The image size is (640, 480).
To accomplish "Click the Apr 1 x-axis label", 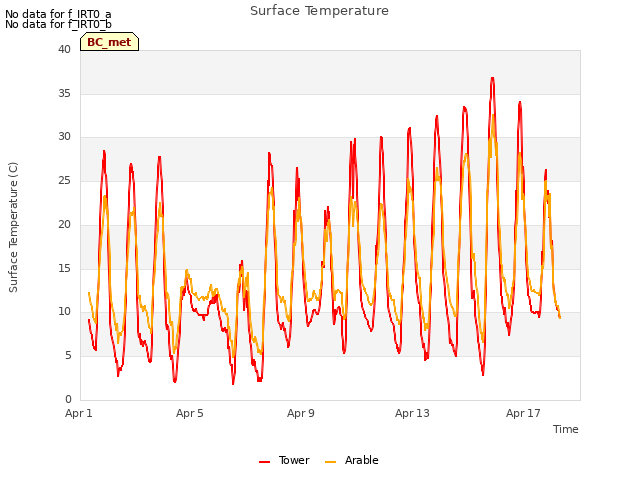I will click(x=79, y=413).
